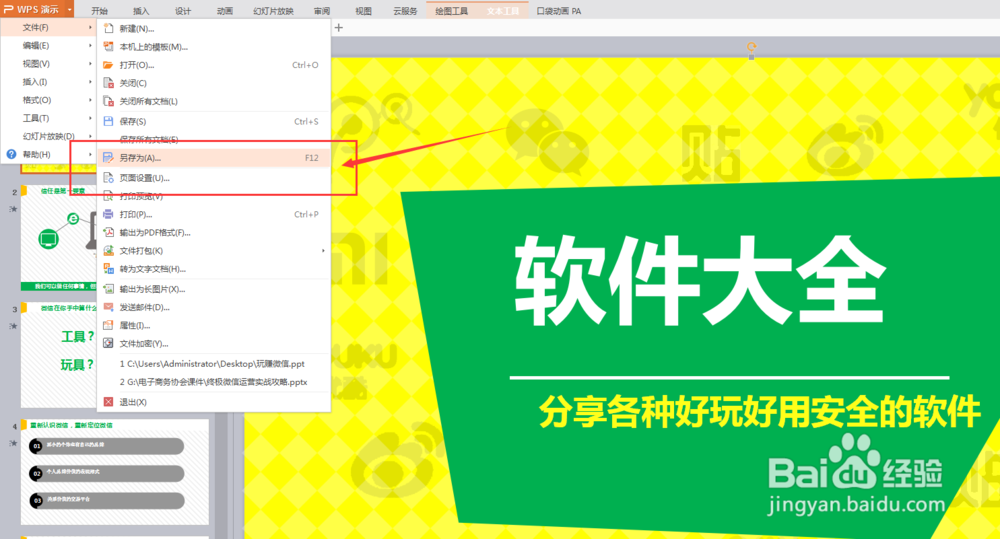
Task: Click the 发送邮件(D) envelope icon
Action: (108, 307)
